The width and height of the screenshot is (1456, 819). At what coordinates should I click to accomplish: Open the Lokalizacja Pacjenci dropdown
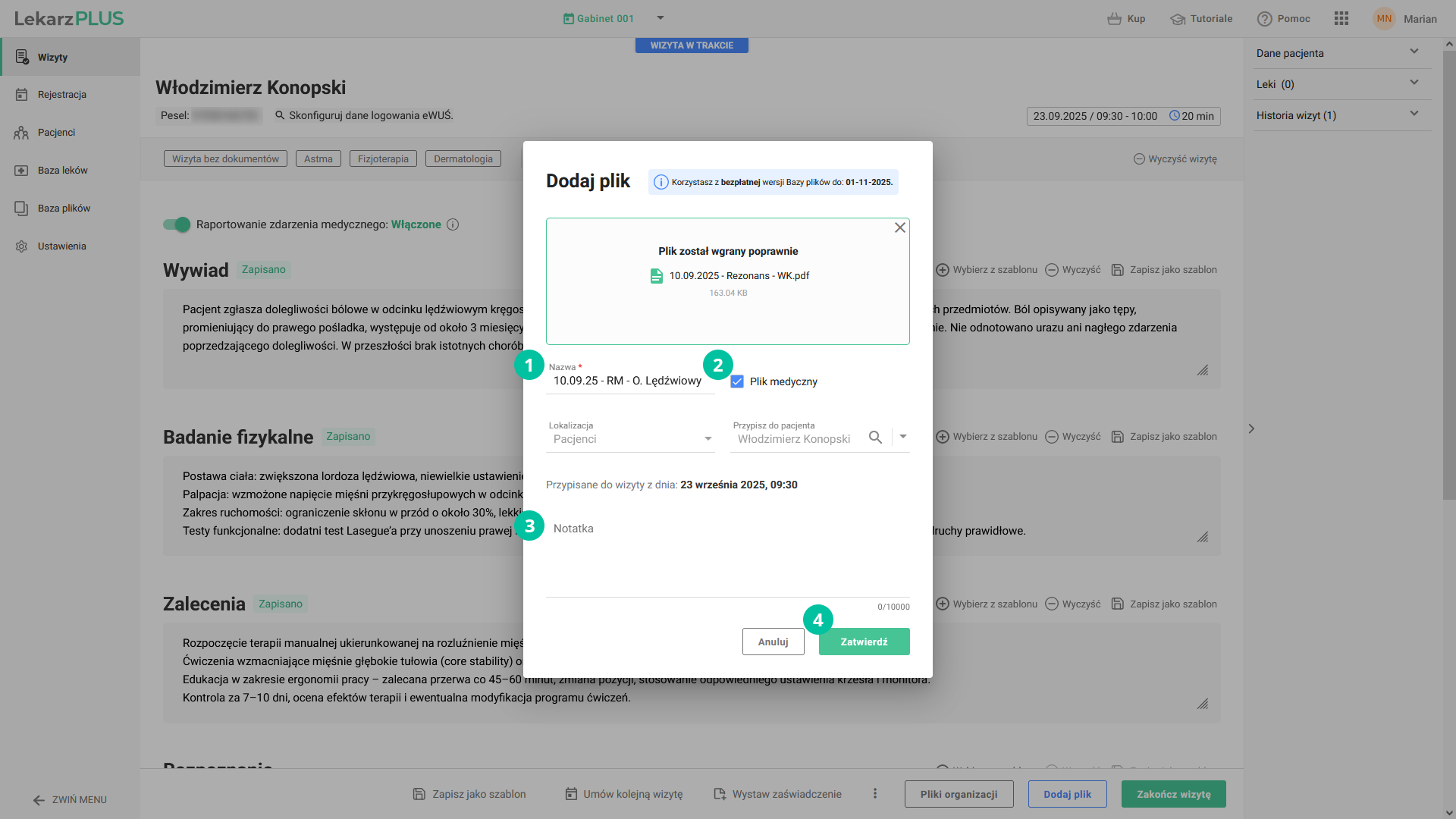tap(631, 438)
